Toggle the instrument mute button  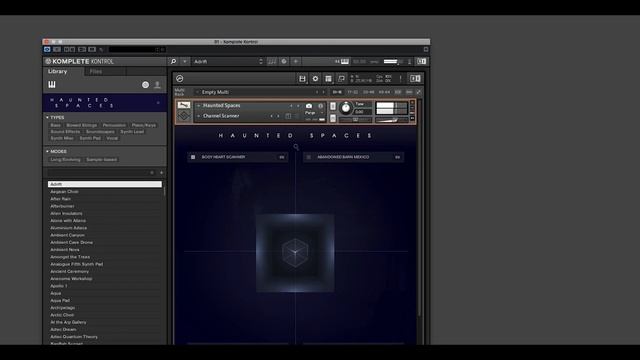[333, 118]
